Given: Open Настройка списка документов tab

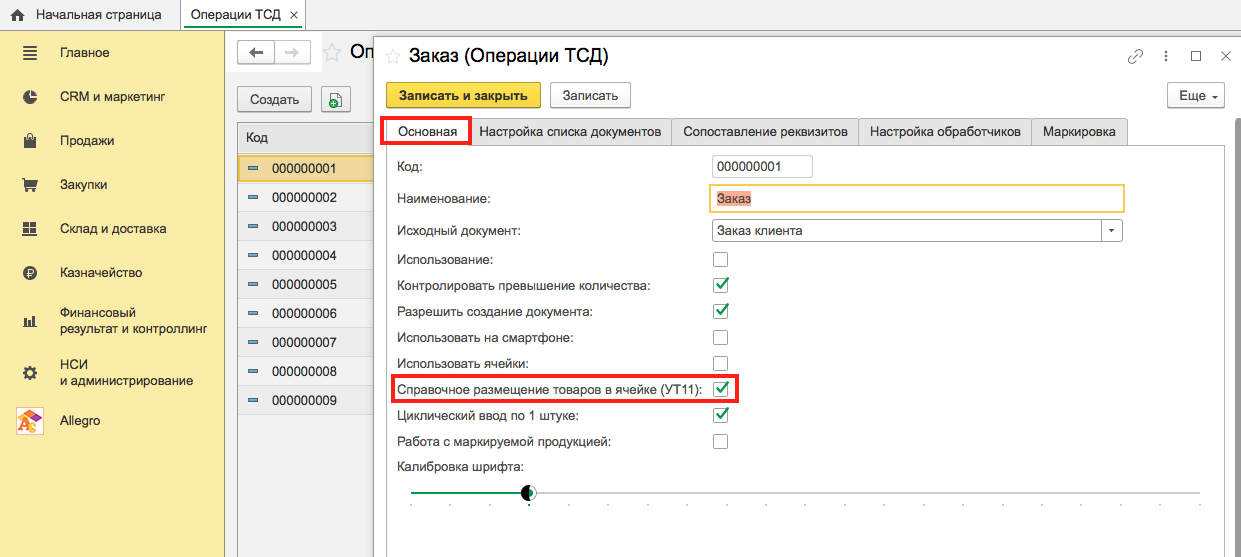Looking at the screenshot, I should tap(570, 131).
